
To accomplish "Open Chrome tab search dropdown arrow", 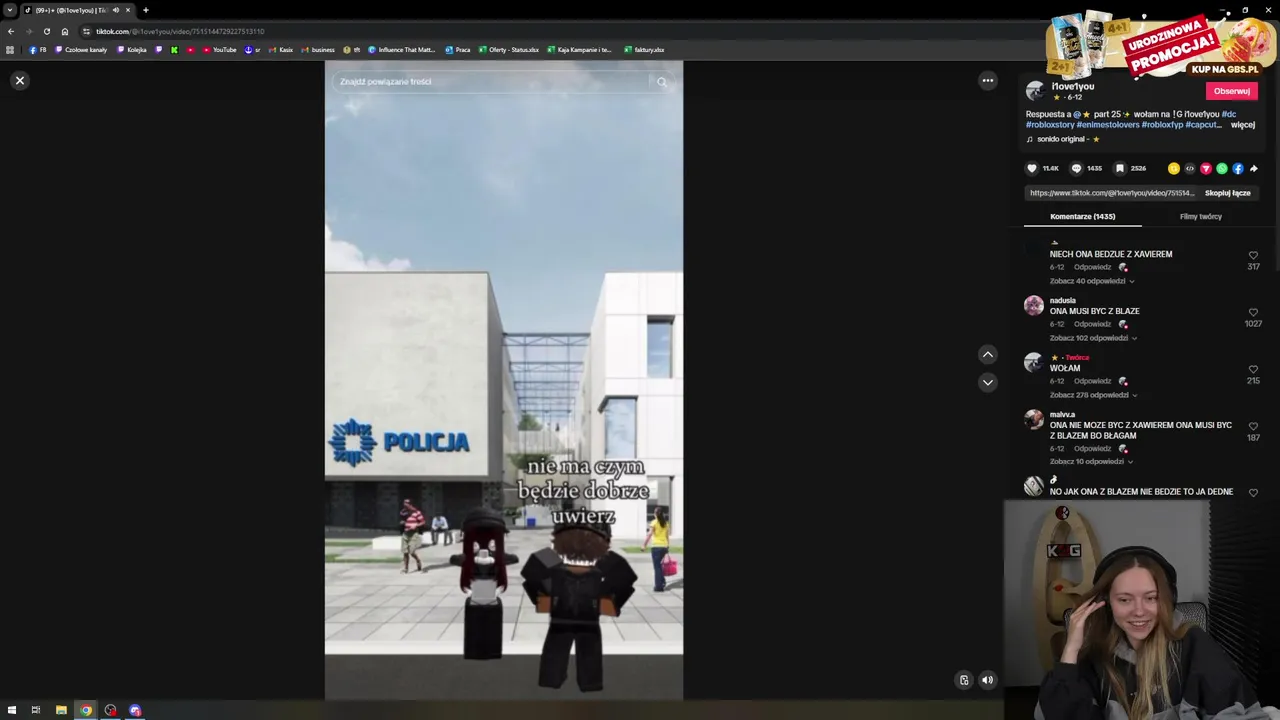I will [9, 10].
